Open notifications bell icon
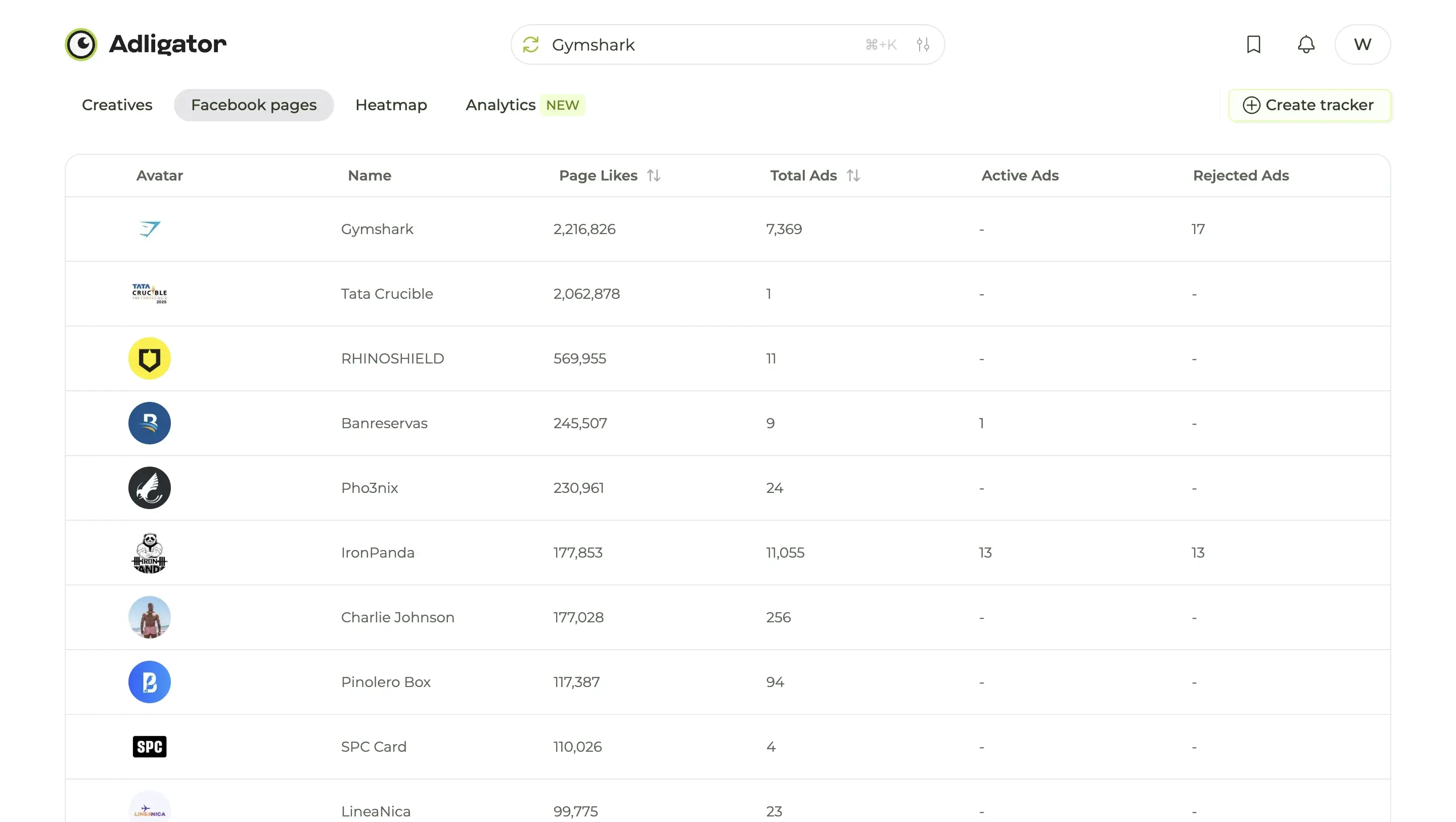Image resolution: width=1456 pixels, height=822 pixels. click(1306, 44)
